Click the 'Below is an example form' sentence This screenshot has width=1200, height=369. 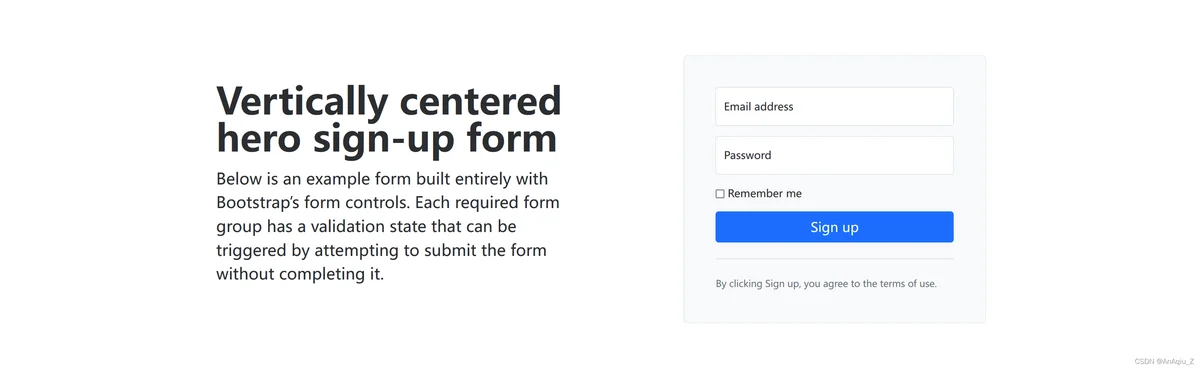coord(308,178)
